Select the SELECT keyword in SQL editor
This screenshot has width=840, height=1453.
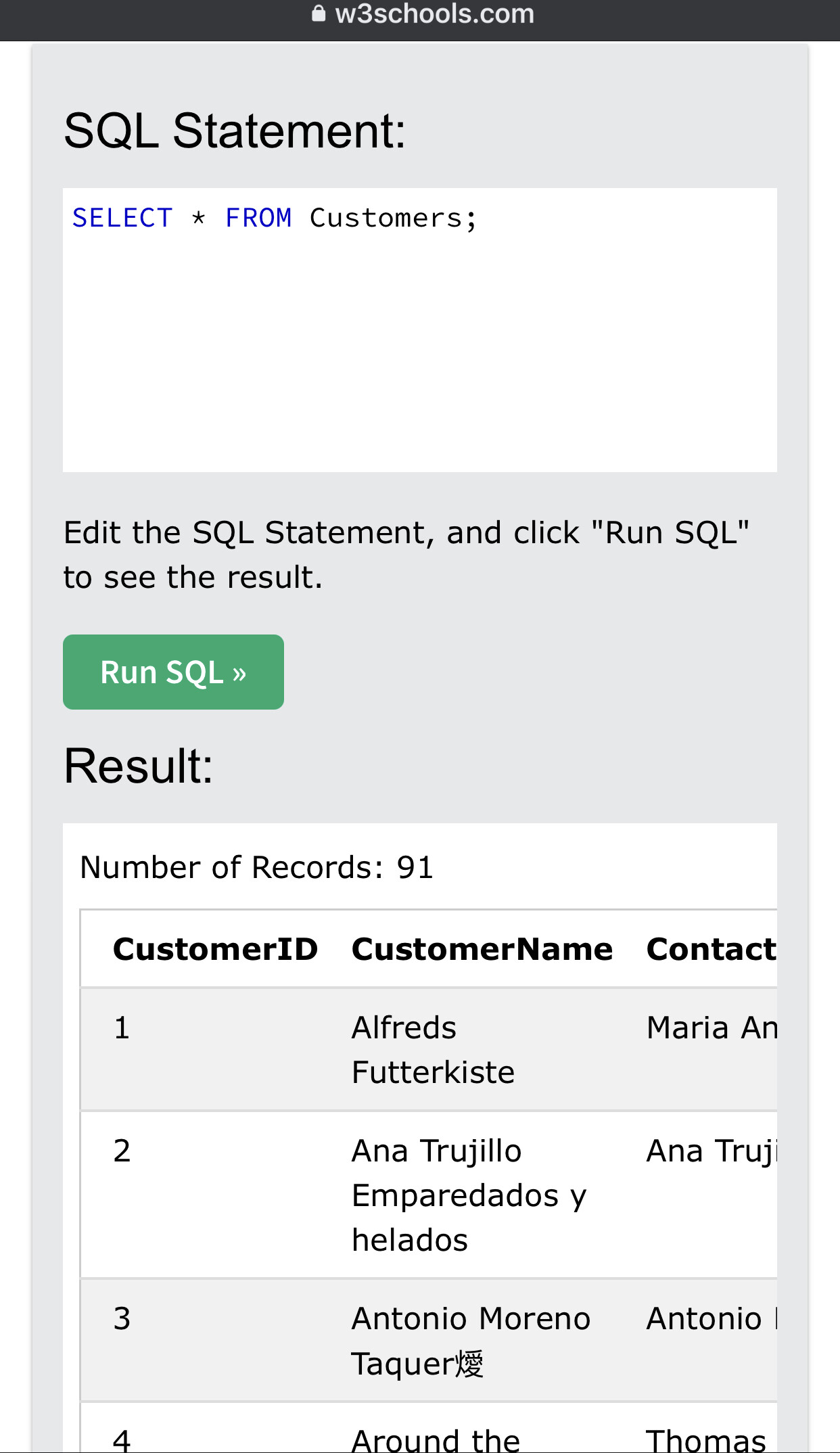click(122, 218)
